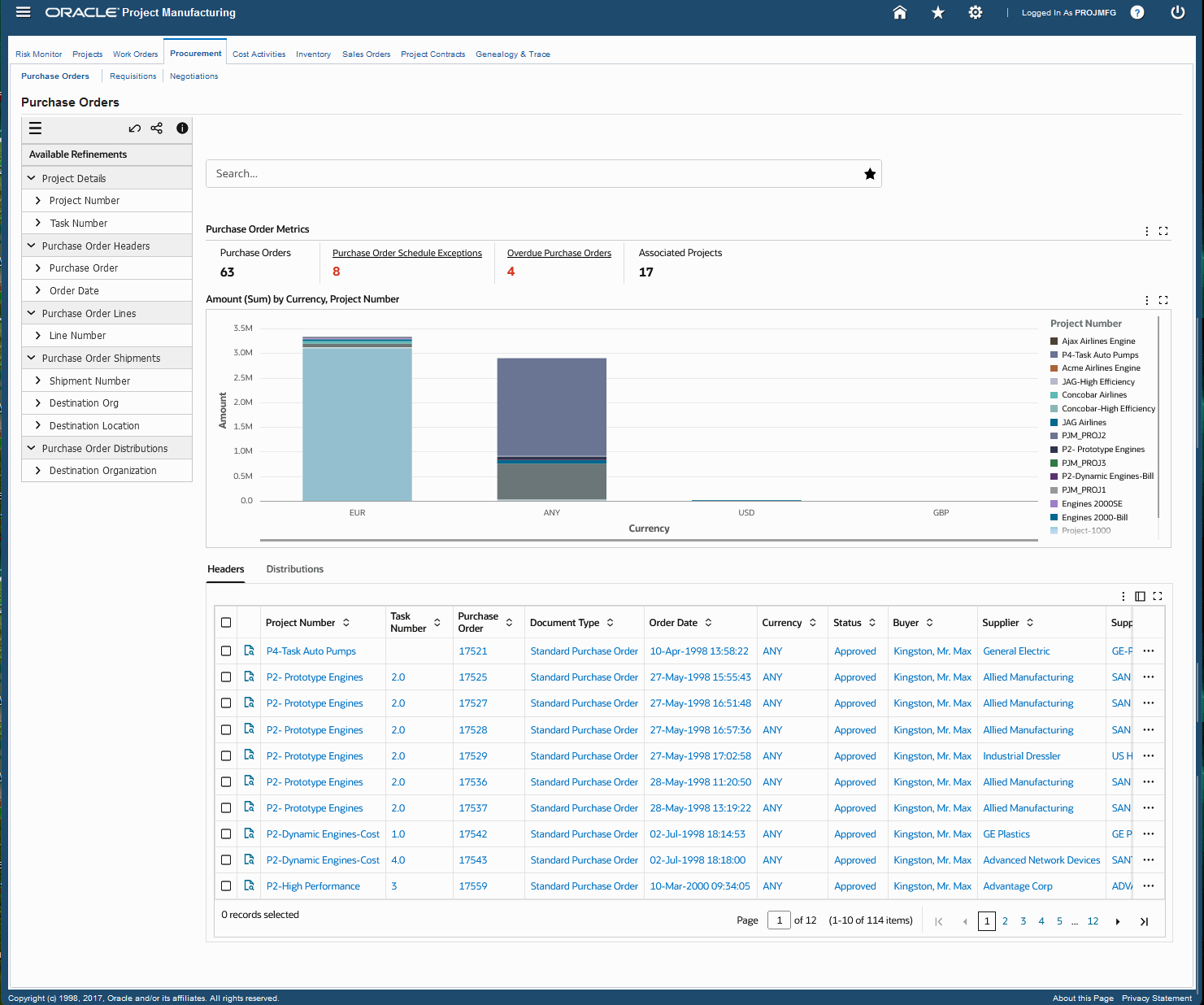Click the share icon in refinements panel
The height and width of the screenshot is (1005, 1204).
[157, 128]
